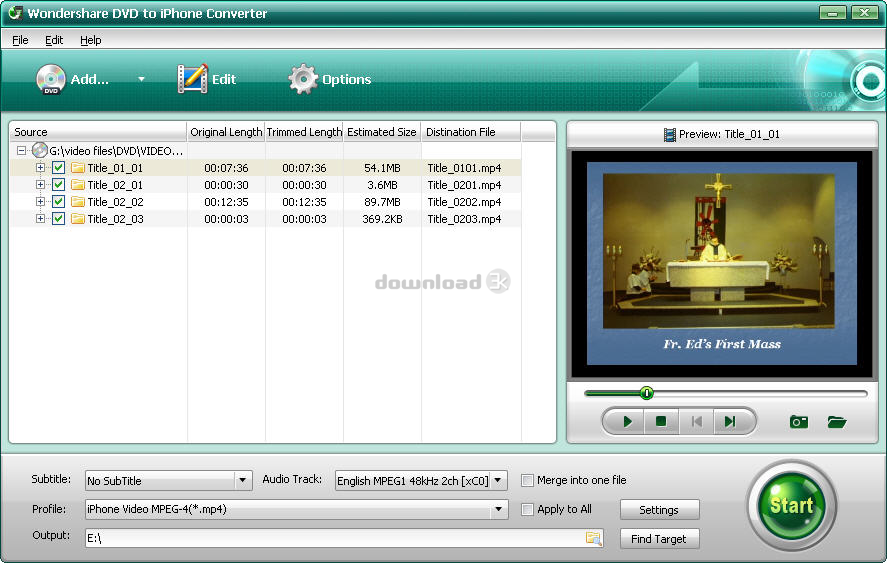Click the Estimated Size column header

[382, 132]
